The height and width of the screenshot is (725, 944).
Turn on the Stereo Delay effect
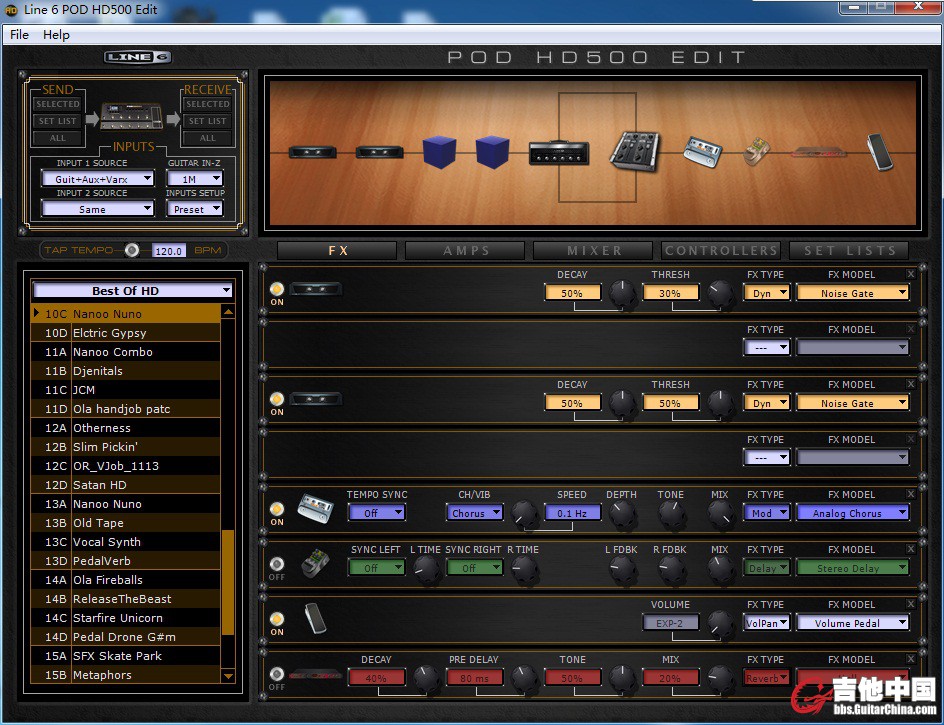[277, 564]
